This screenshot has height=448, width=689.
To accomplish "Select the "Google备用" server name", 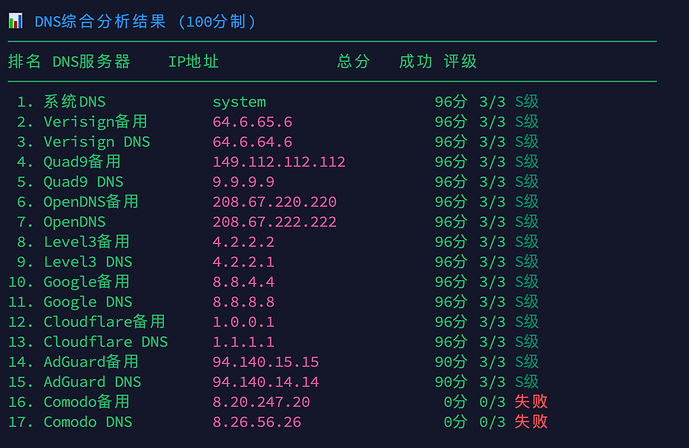I will click(x=87, y=282).
